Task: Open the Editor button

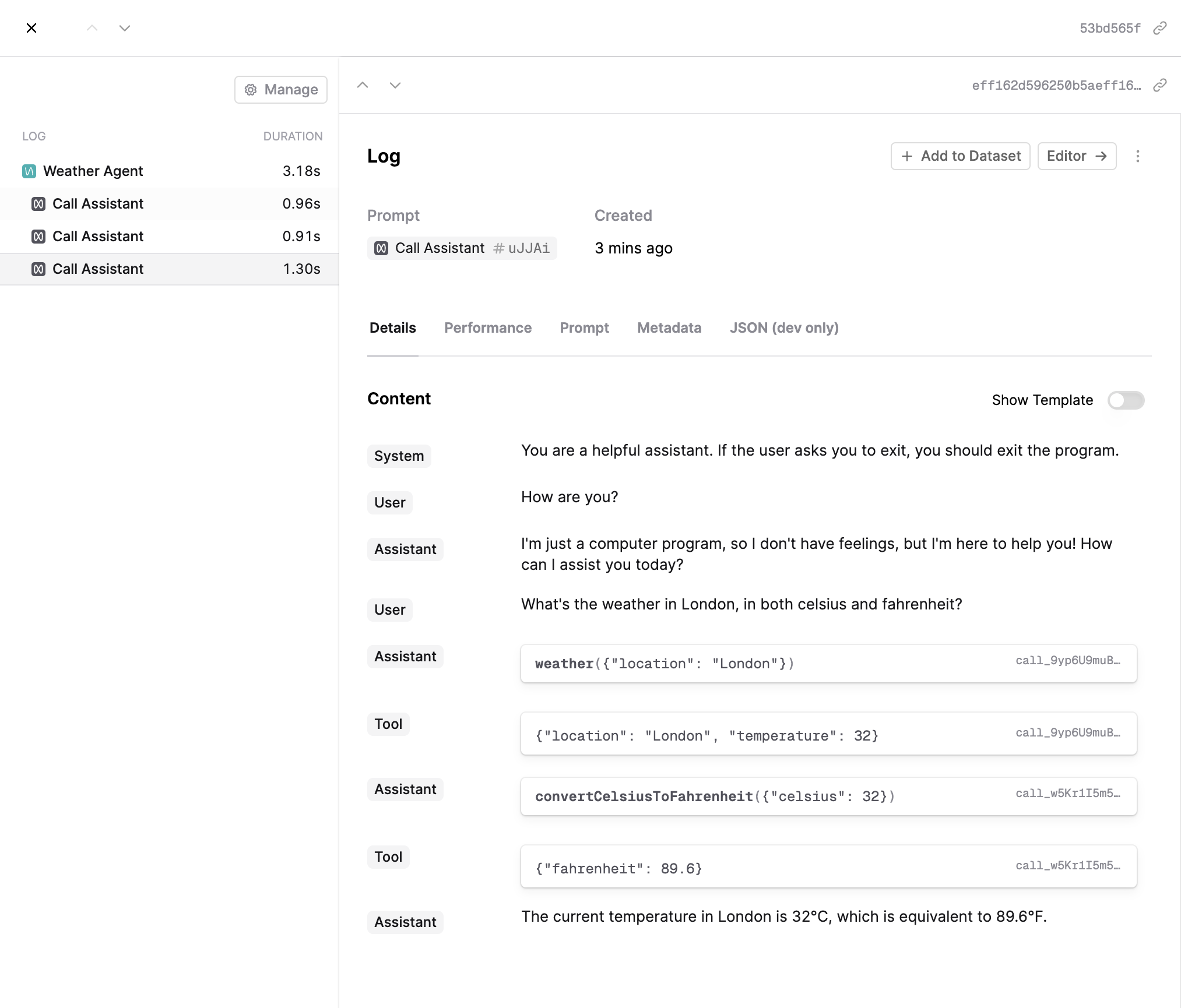Action: click(x=1077, y=156)
